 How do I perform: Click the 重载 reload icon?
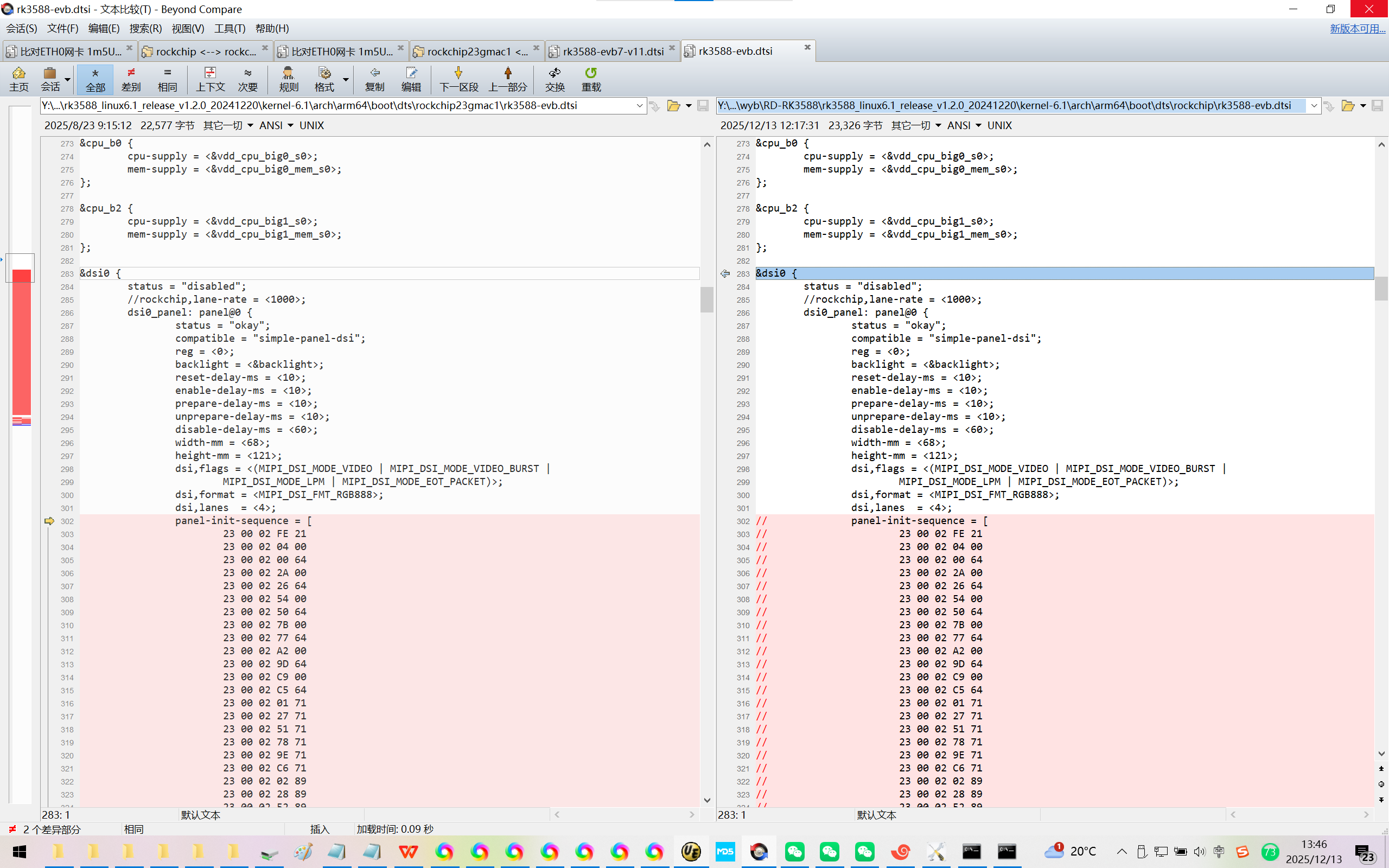(x=591, y=79)
